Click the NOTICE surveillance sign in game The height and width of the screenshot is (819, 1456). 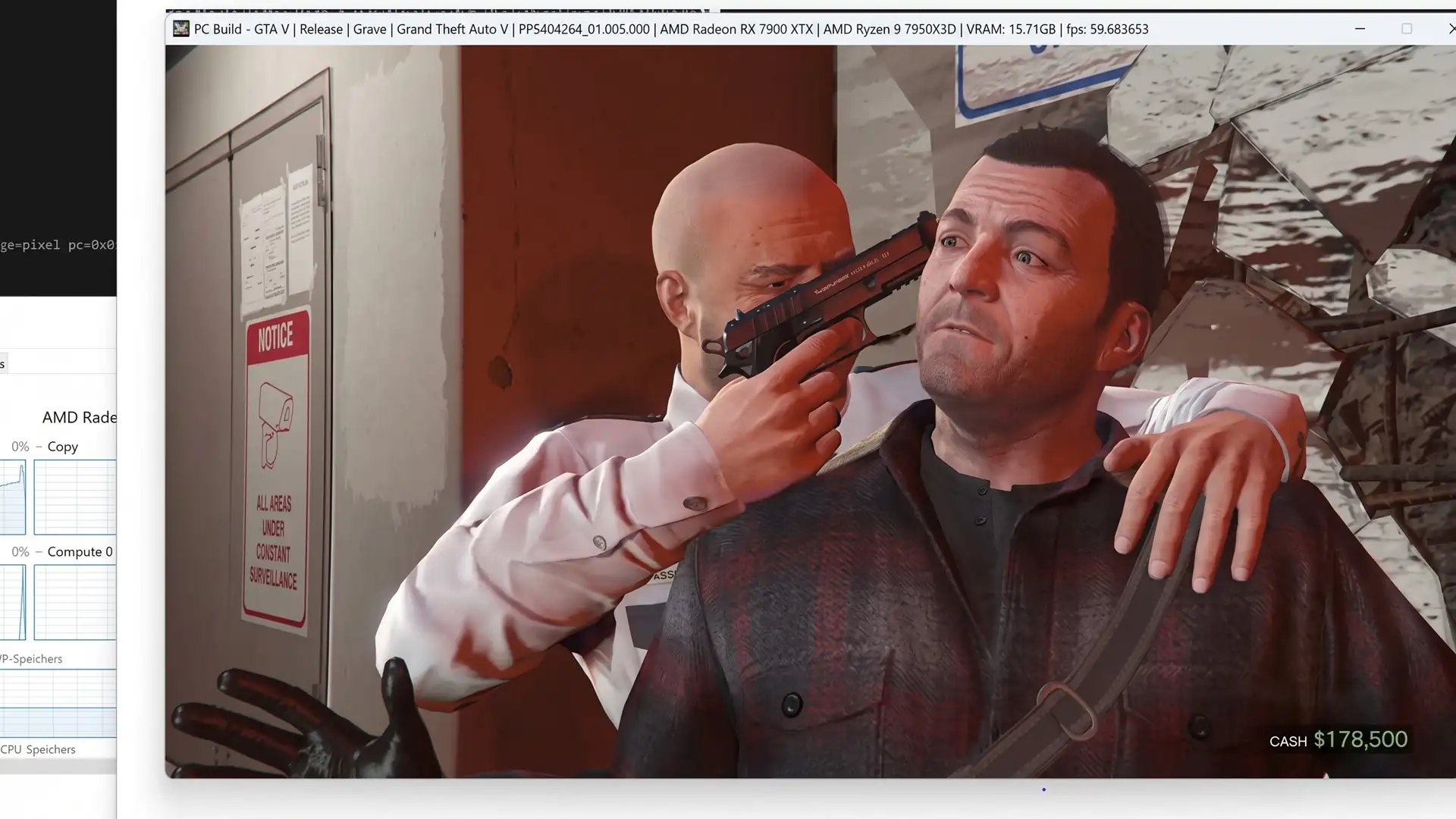275,469
